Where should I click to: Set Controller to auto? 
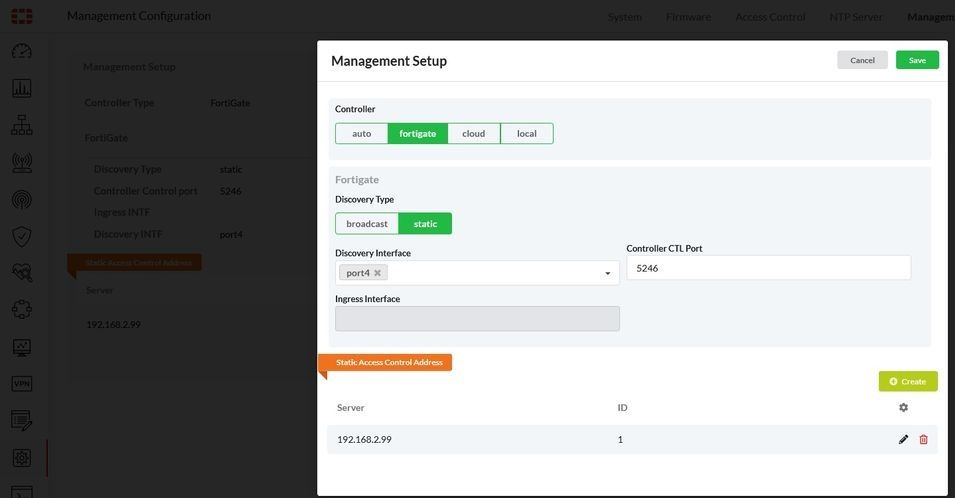(361, 133)
